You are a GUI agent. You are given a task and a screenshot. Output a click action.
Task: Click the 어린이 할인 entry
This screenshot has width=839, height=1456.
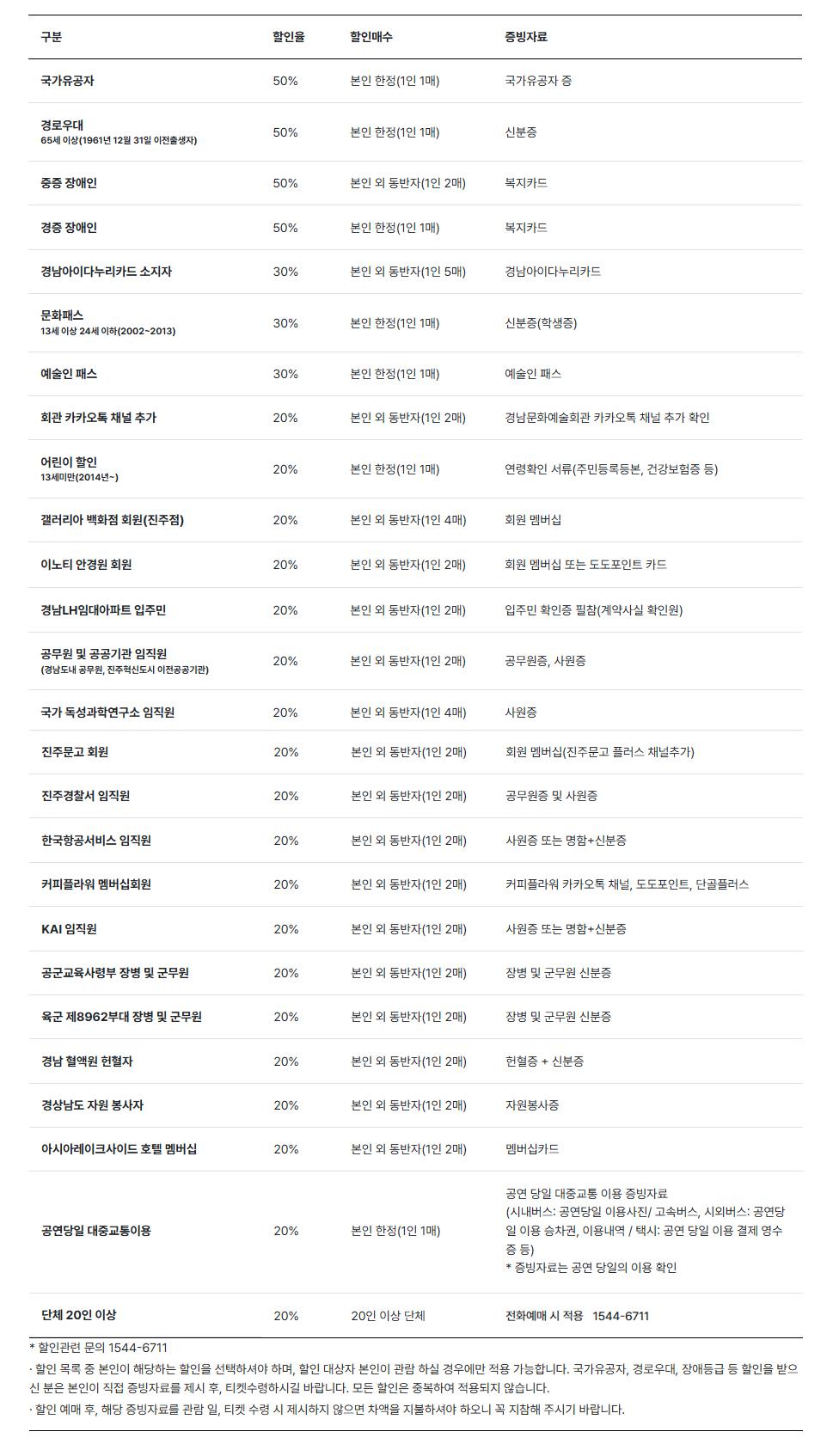pyautogui.click(x=69, y=462)
